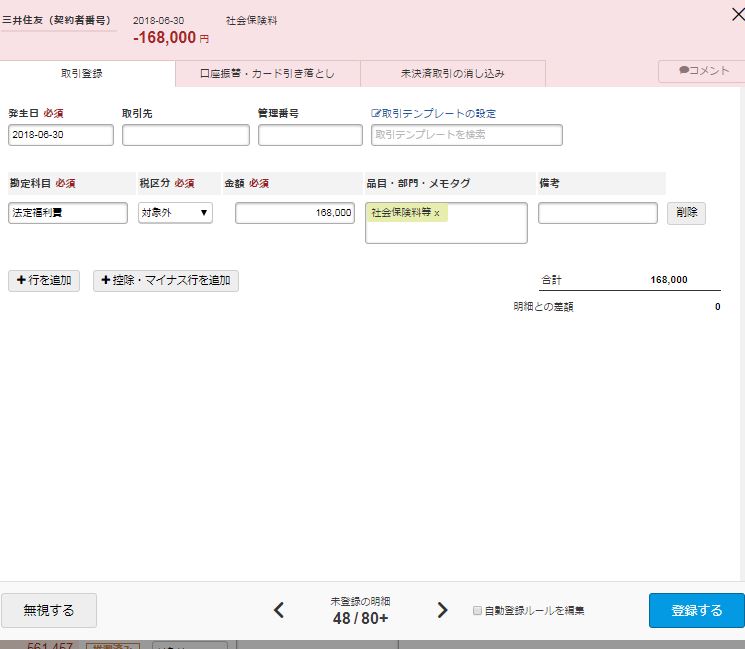The image size is (745, 649).
Task: Add 控除・マイナス行を追加 deduction row
Action: click(x=166, y=281)
